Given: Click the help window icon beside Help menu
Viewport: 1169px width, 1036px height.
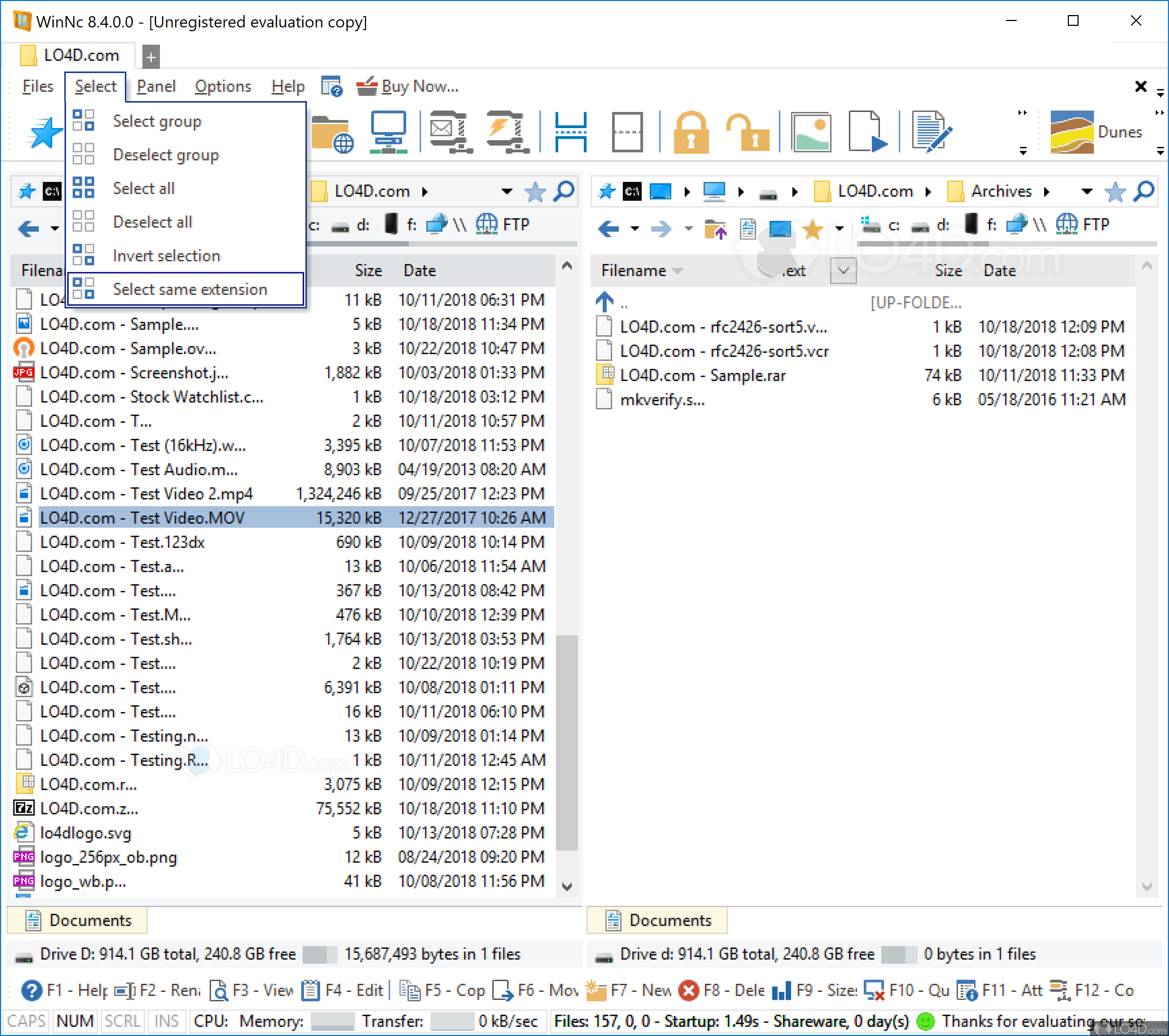Looking at the screenshot, I should (x=331, y=86).
